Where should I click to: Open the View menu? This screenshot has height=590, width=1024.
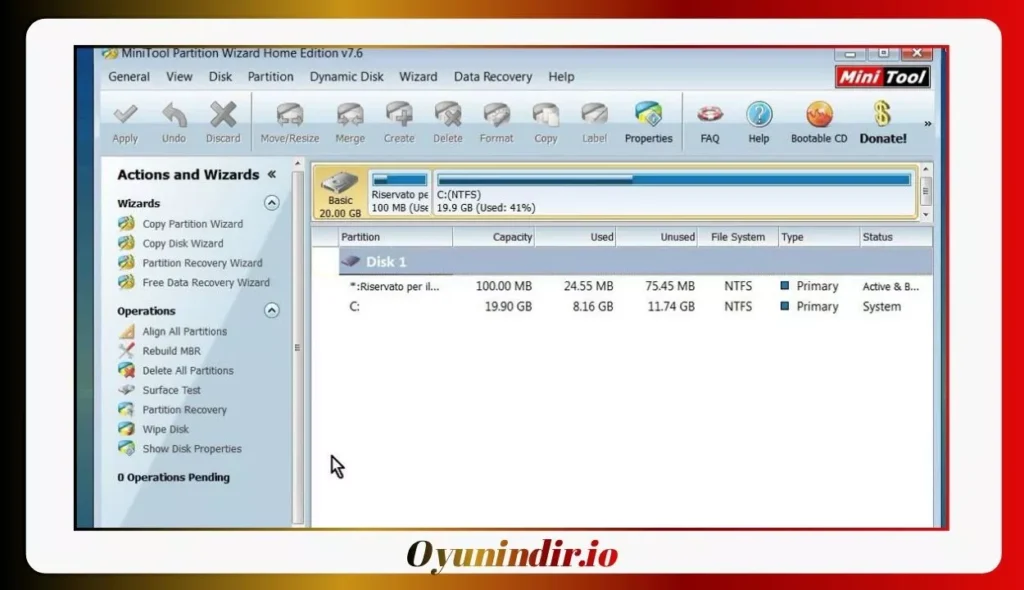click(179, 76)
